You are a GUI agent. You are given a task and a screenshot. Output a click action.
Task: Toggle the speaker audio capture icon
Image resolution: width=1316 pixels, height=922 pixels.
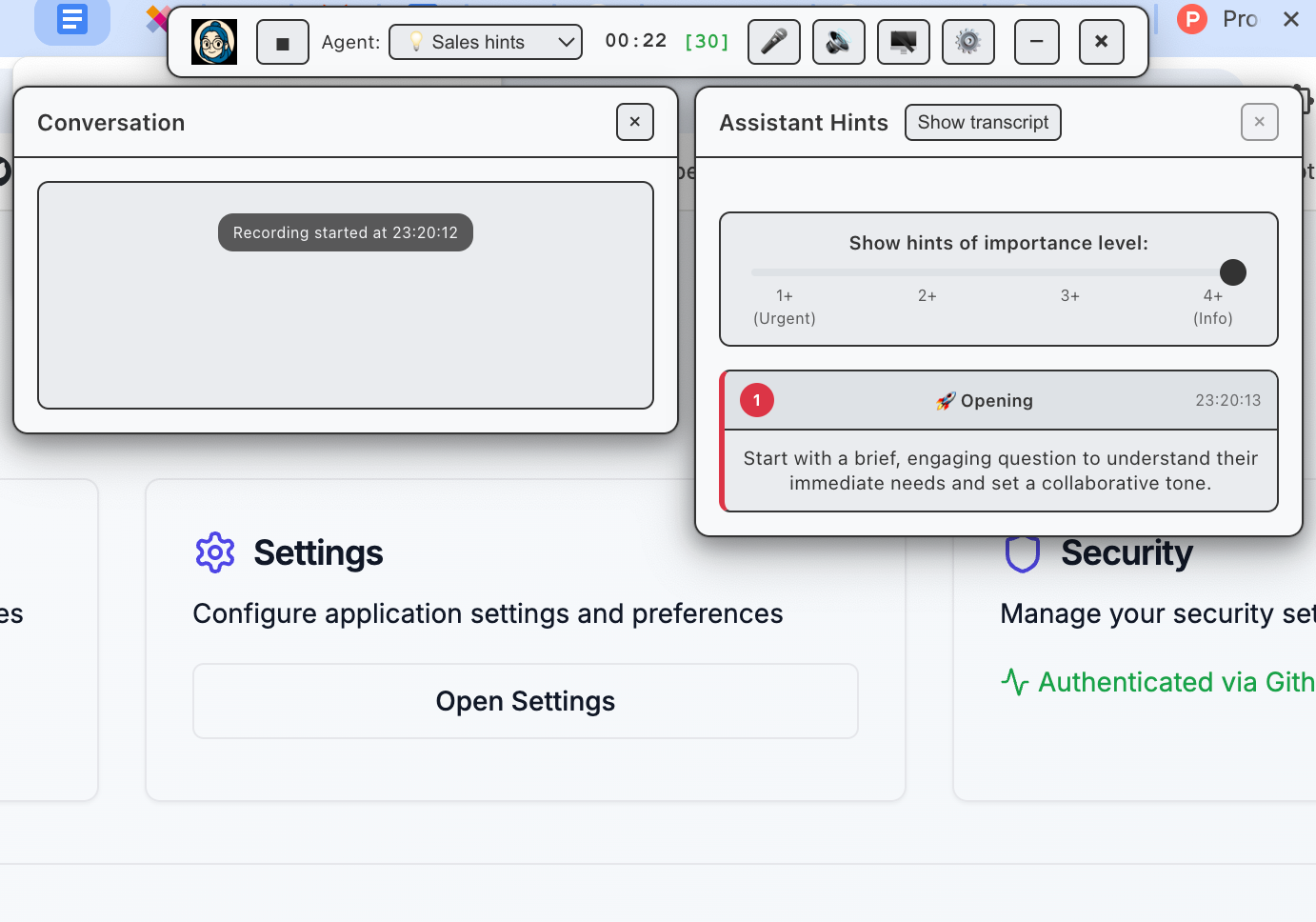tap(839, 42)
